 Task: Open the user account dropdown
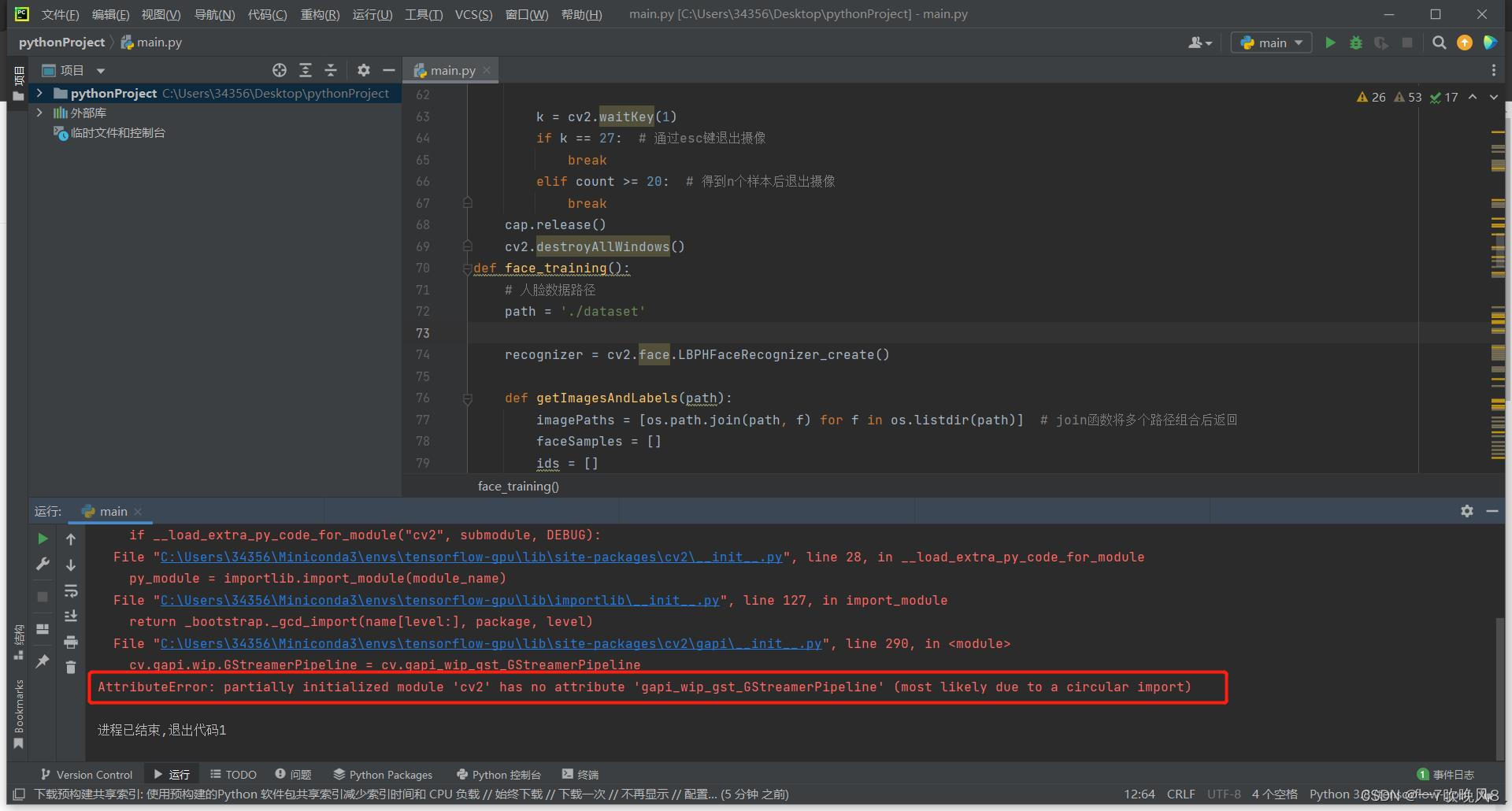click(x=1200, y=43)
